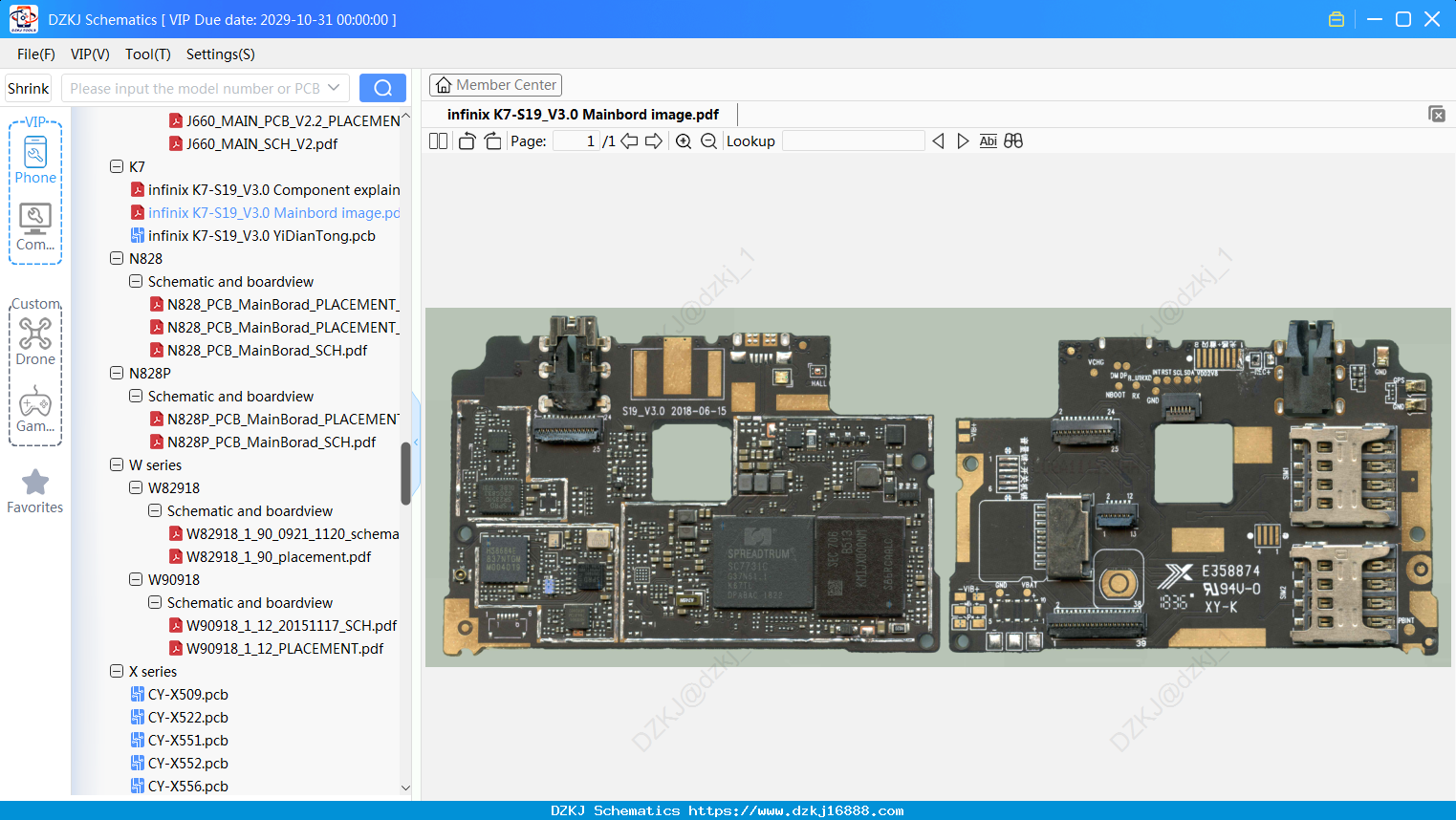Collapse the W82918 tree node
Image resolution: width=1456 pixels, height=820 pixels.
click(x=136, y=487)
